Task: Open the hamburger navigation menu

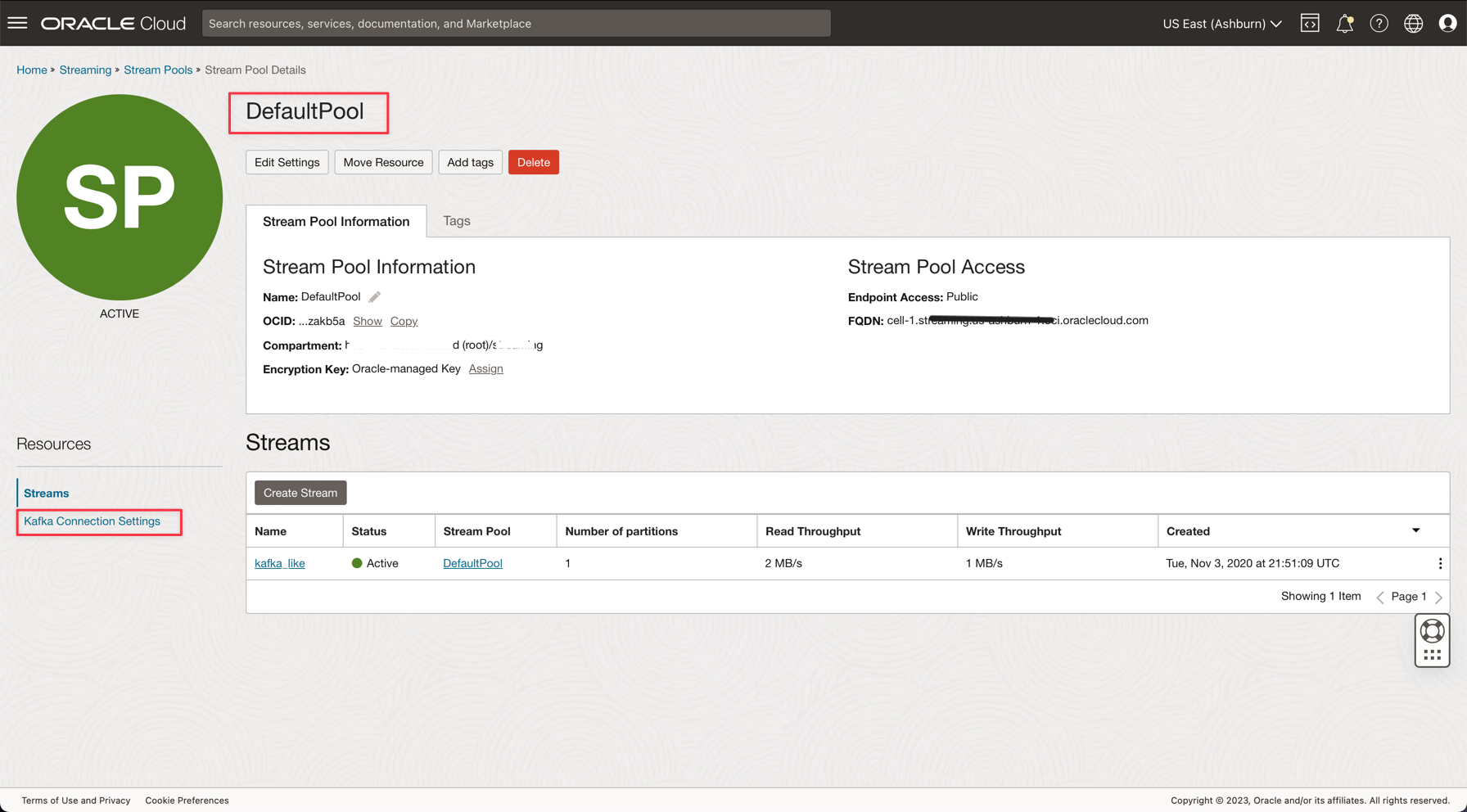Action: (x=17, y=23)
